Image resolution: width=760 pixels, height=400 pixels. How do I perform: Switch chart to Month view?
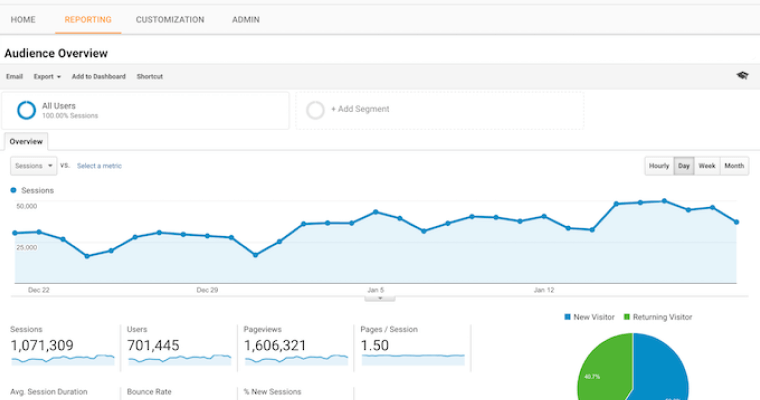coord(734,166)
